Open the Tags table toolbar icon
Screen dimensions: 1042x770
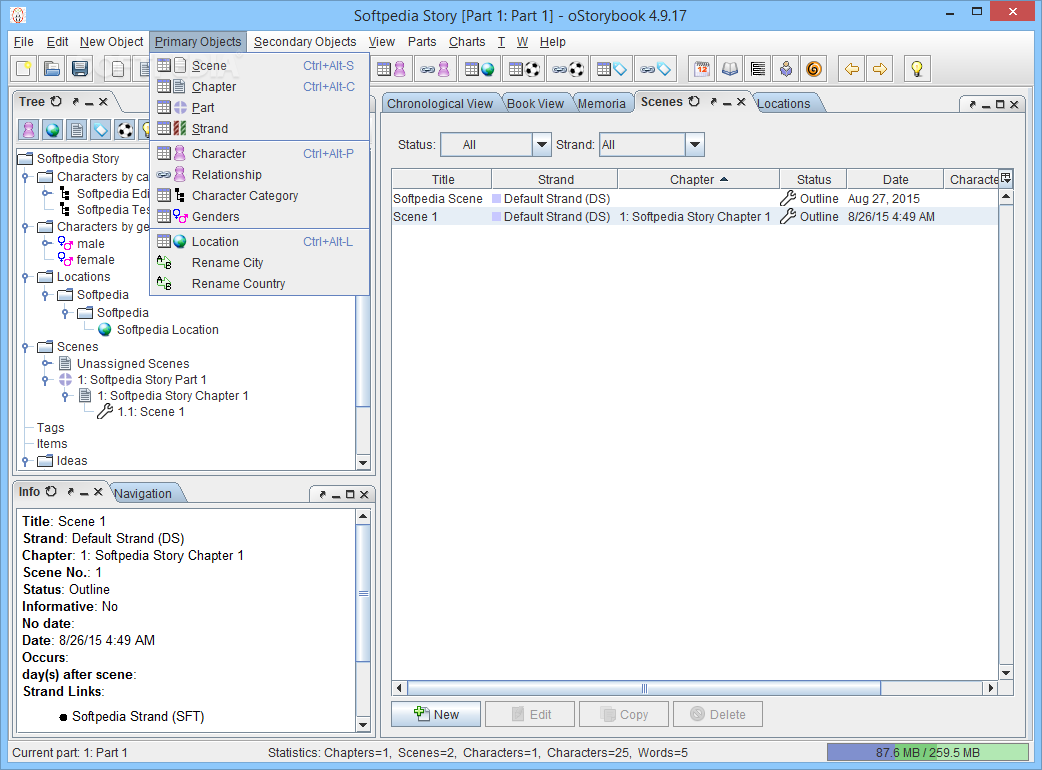coord(611,68)
